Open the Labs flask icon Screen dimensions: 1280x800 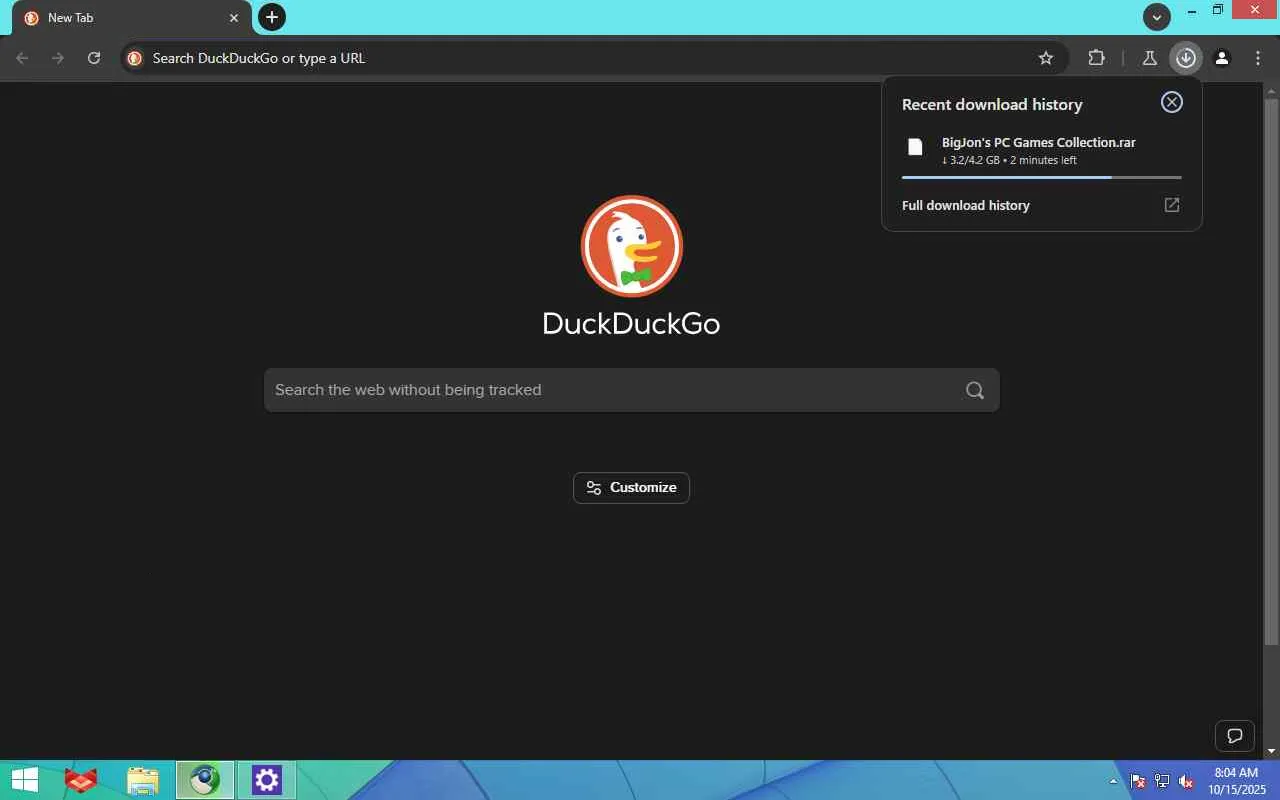[x=1150, y=58]
